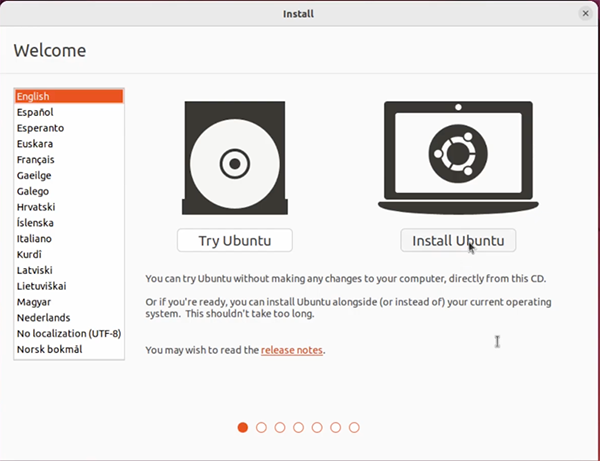Click the first filled progress dot
This screenshot has height=461, width=600.
(243, 427)
